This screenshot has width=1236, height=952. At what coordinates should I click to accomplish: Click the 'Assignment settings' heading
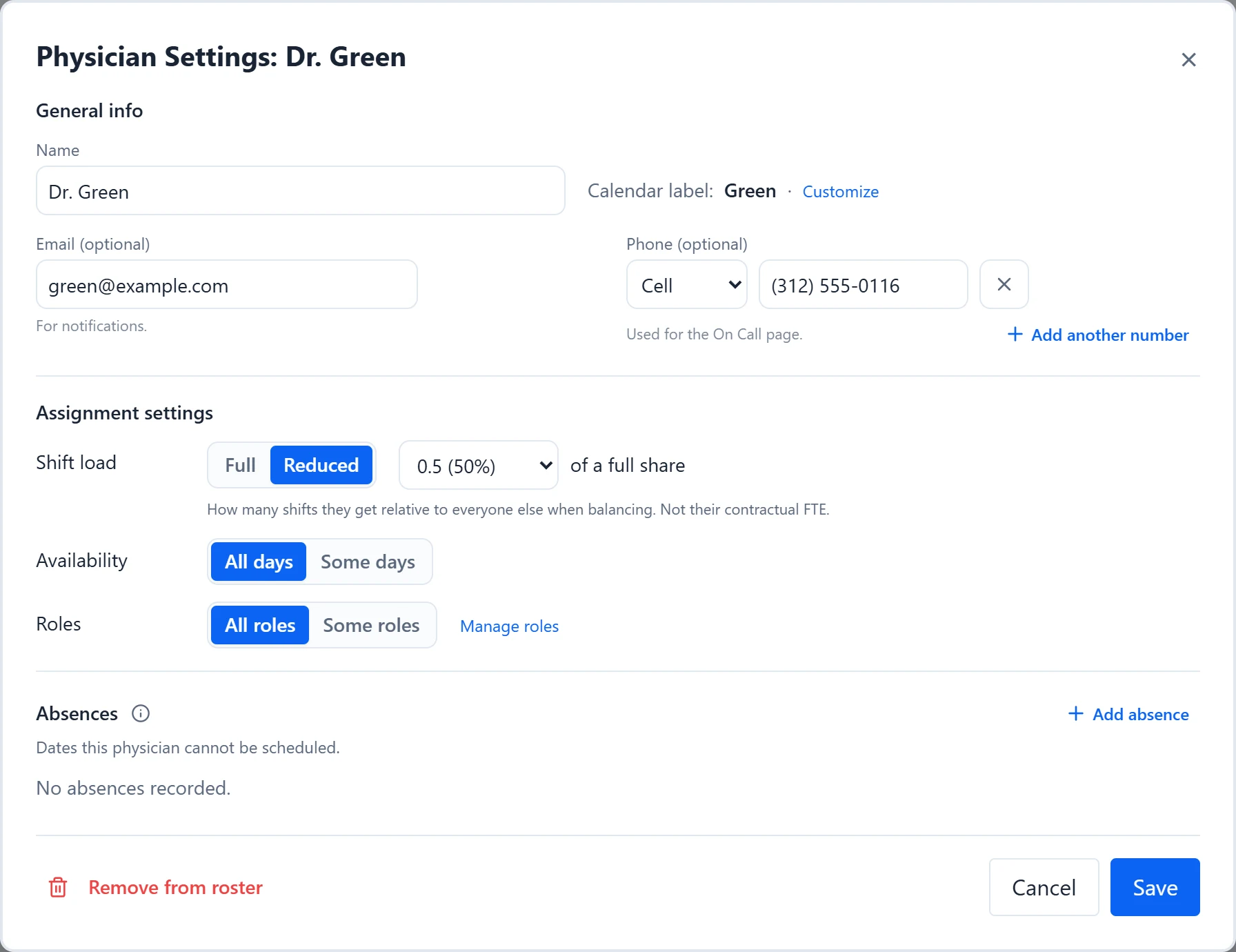[x=124, y=413]
